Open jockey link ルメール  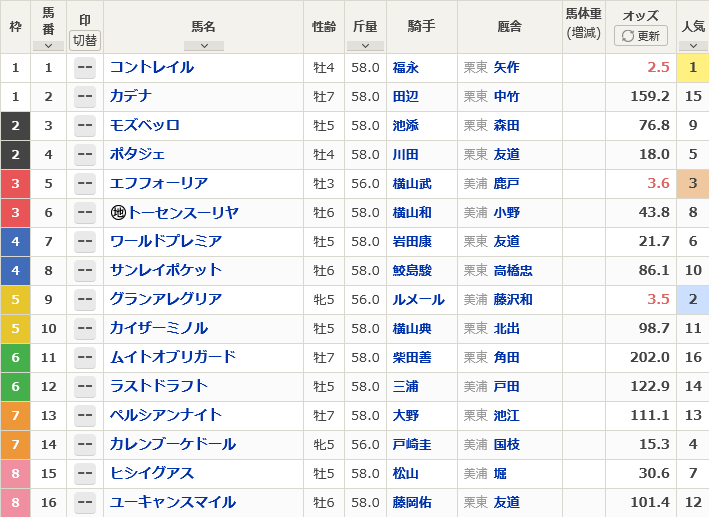click(419, 299)
